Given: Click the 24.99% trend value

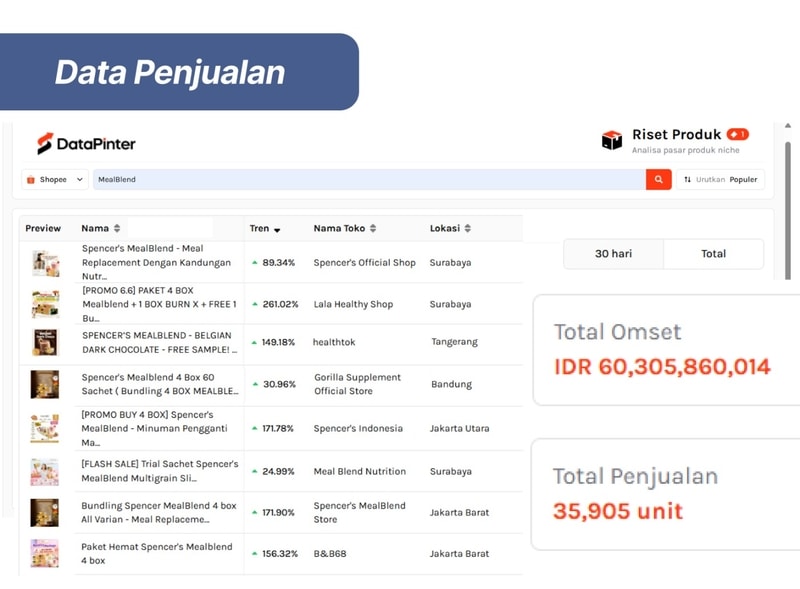Looking at the screenshot, I should click(x=278, y=471).
